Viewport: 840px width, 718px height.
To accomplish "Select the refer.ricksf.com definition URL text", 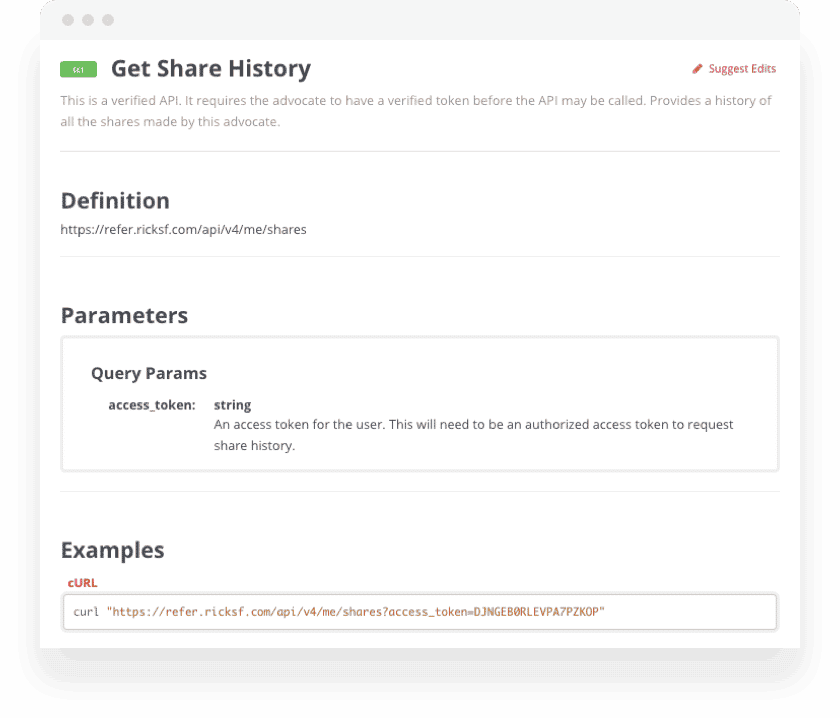I will [x=183, y=229].
